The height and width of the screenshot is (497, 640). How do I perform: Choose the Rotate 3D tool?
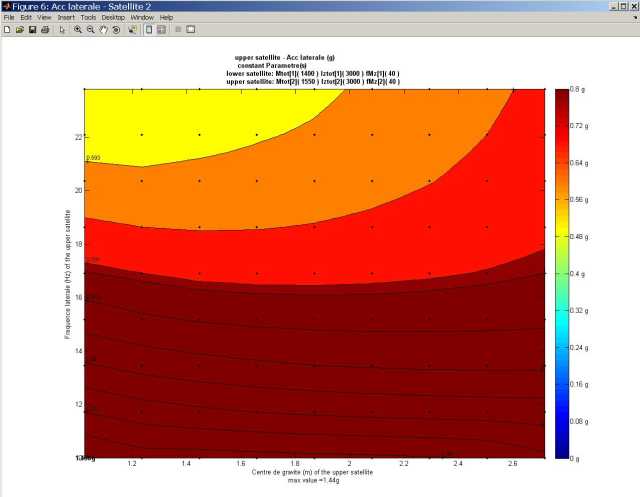coord(116,30)
